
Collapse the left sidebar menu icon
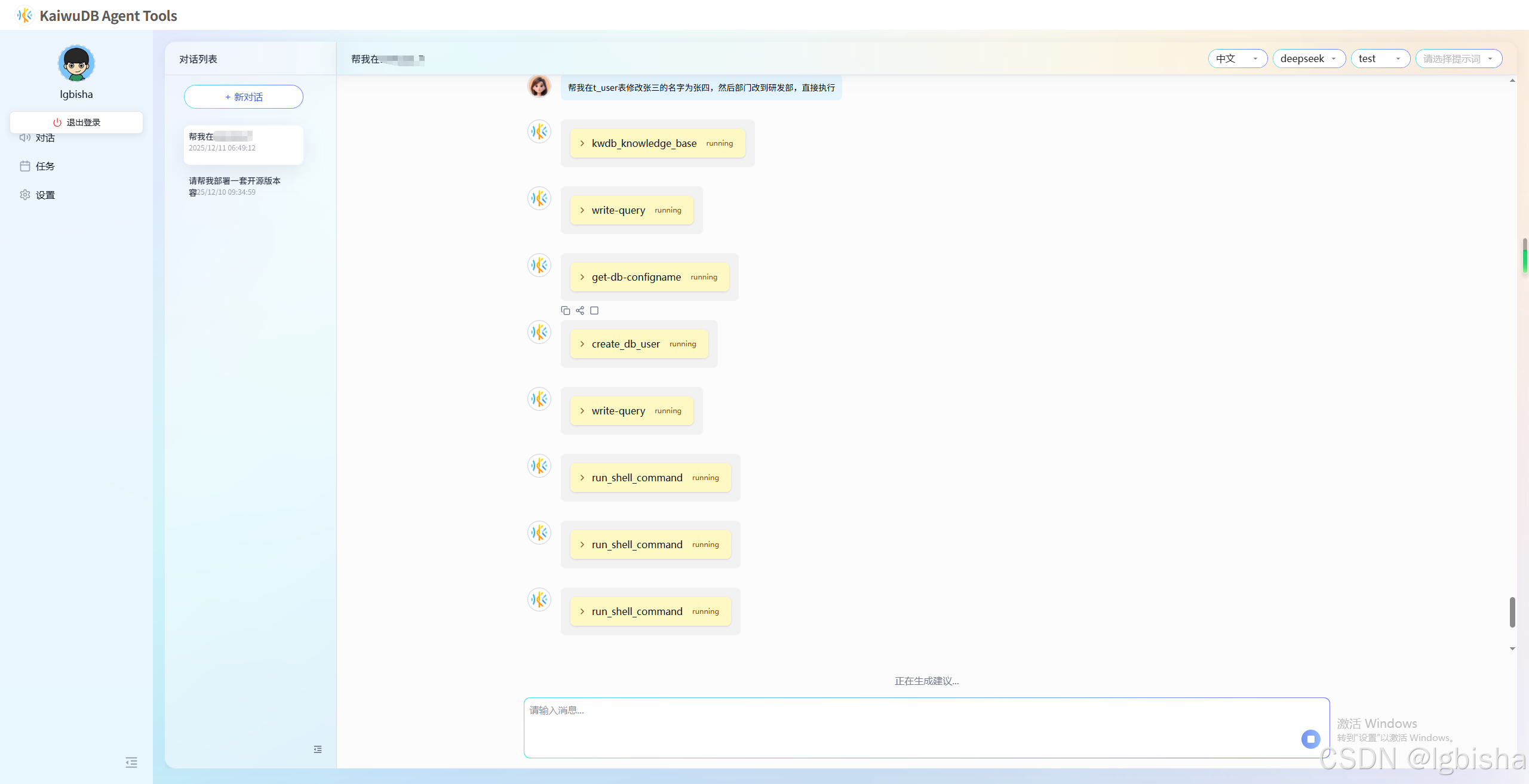131,763
